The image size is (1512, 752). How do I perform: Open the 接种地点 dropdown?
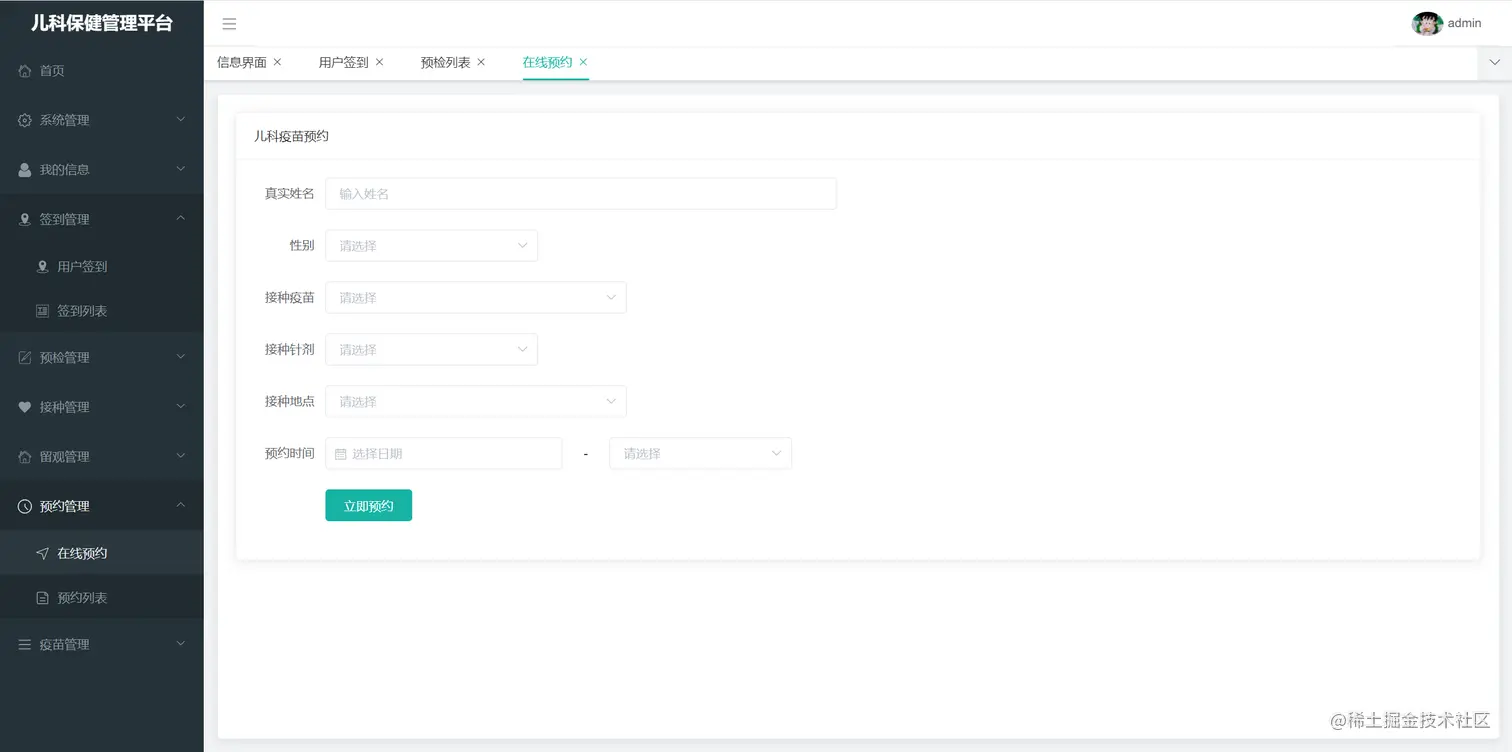tap(476, 402)
